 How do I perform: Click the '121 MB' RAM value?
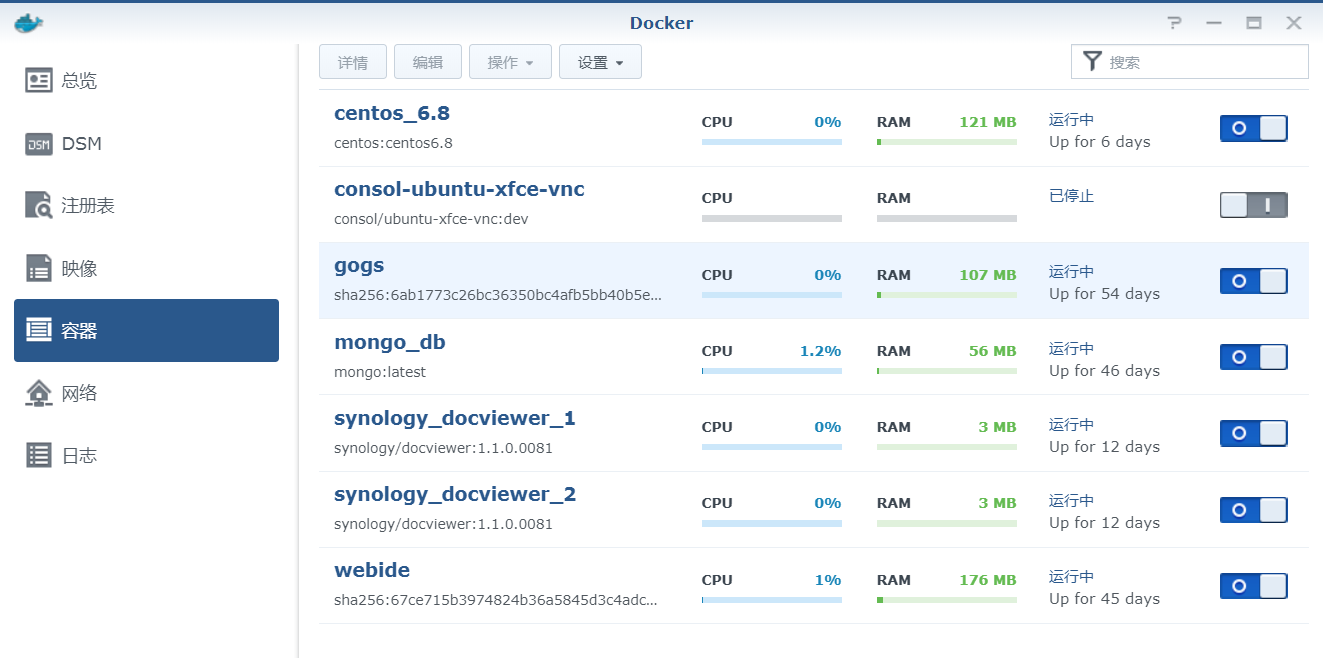click(987, 122)
